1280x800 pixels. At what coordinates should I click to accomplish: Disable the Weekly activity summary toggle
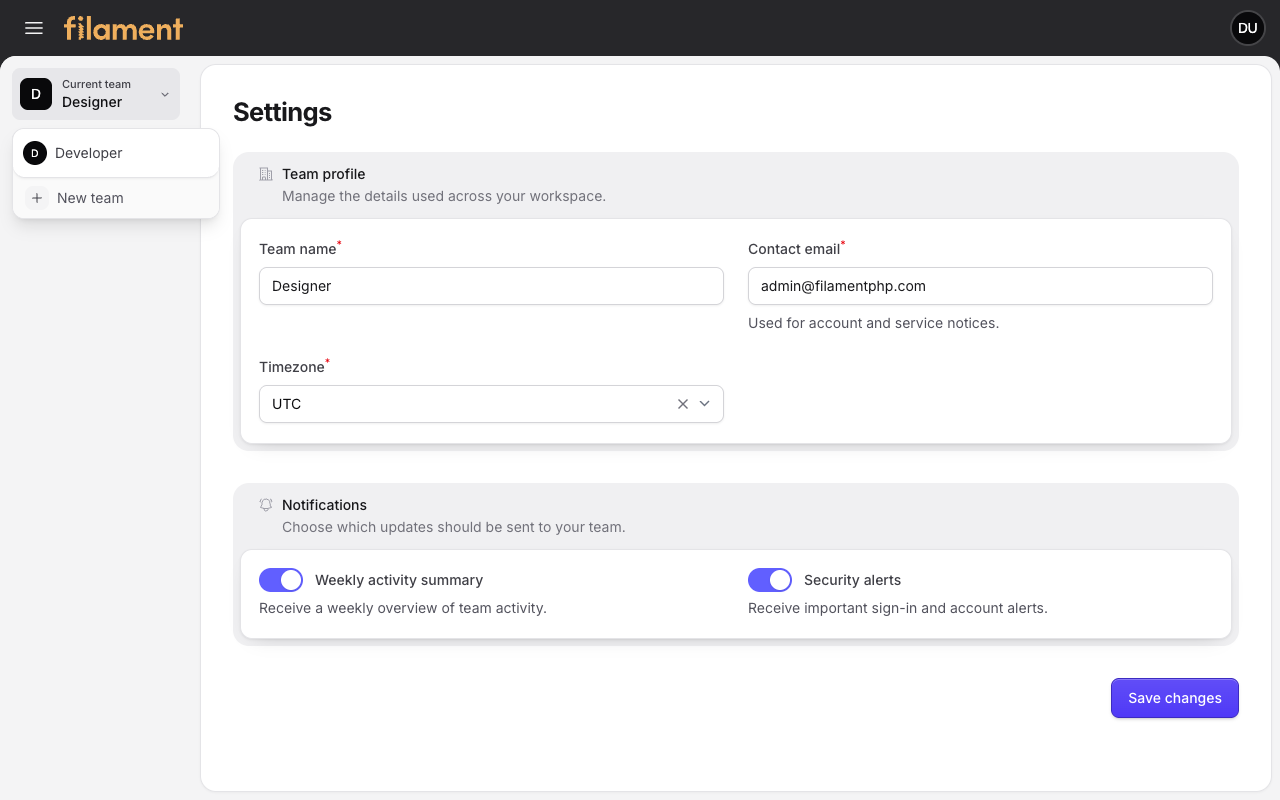(x=281, y=580)
